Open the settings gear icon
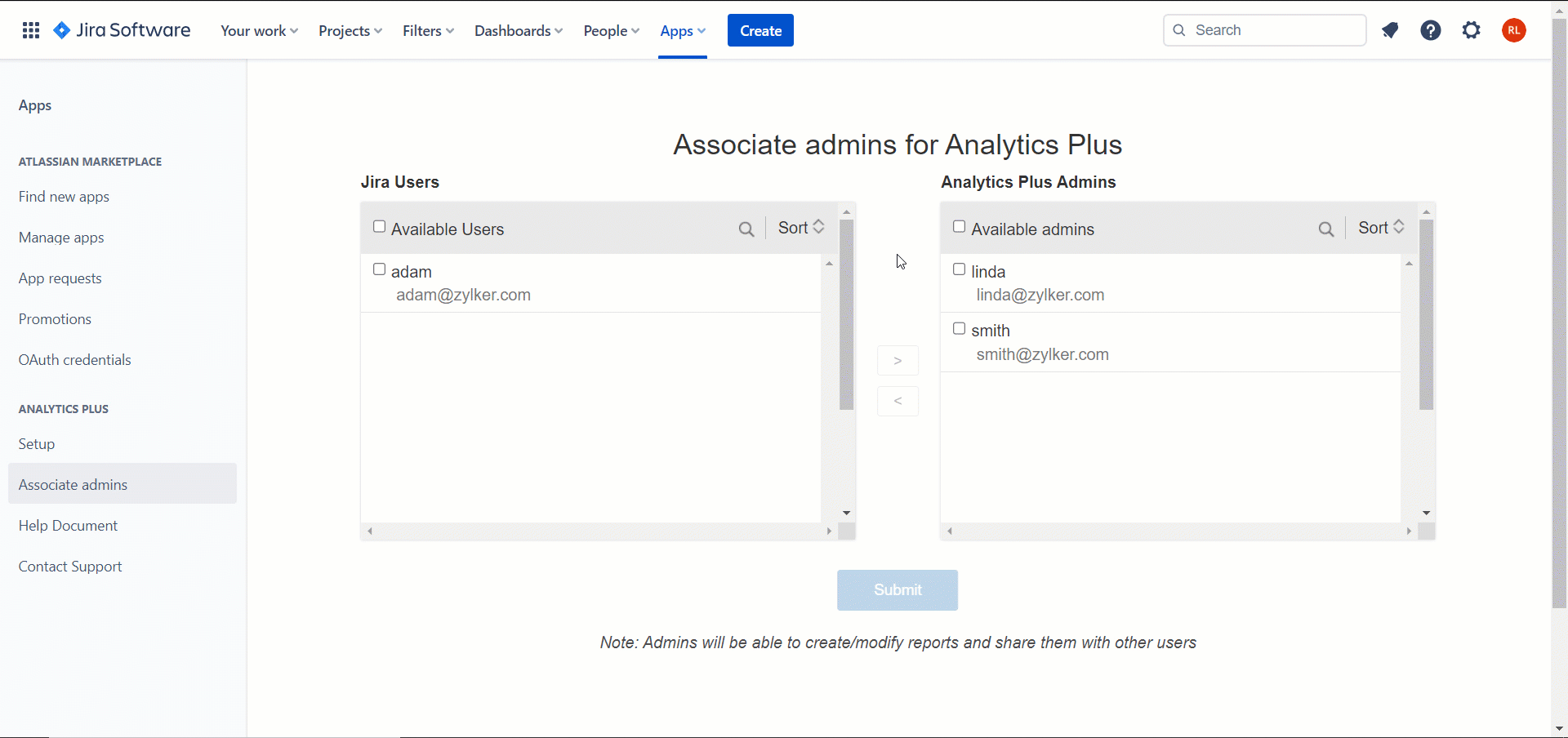 tap(1471, 30)
